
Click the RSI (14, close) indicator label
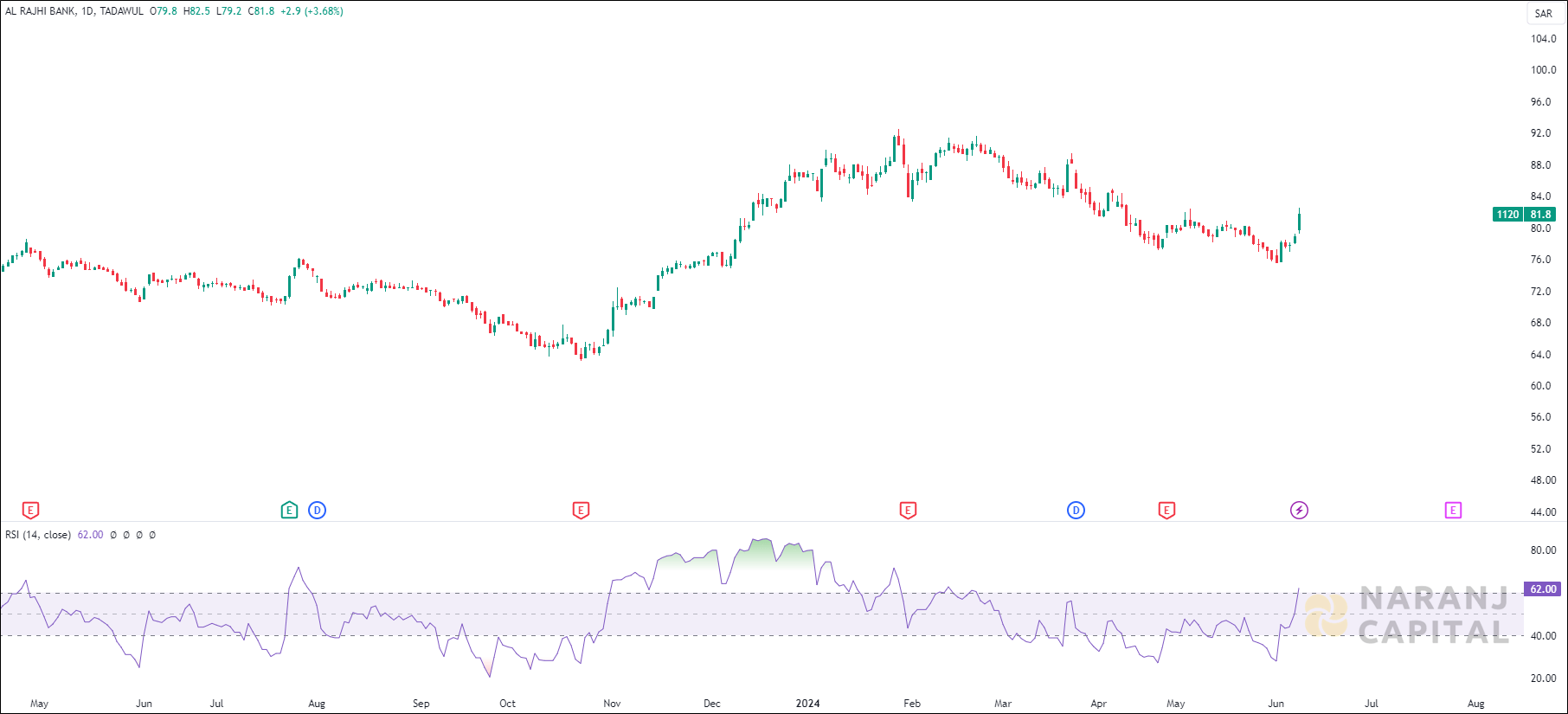38,535
